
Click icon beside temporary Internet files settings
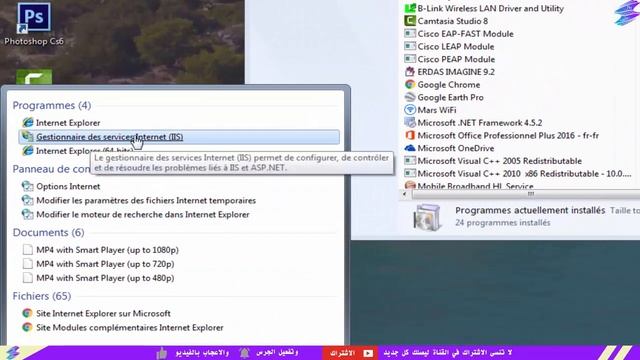(28, 200)
